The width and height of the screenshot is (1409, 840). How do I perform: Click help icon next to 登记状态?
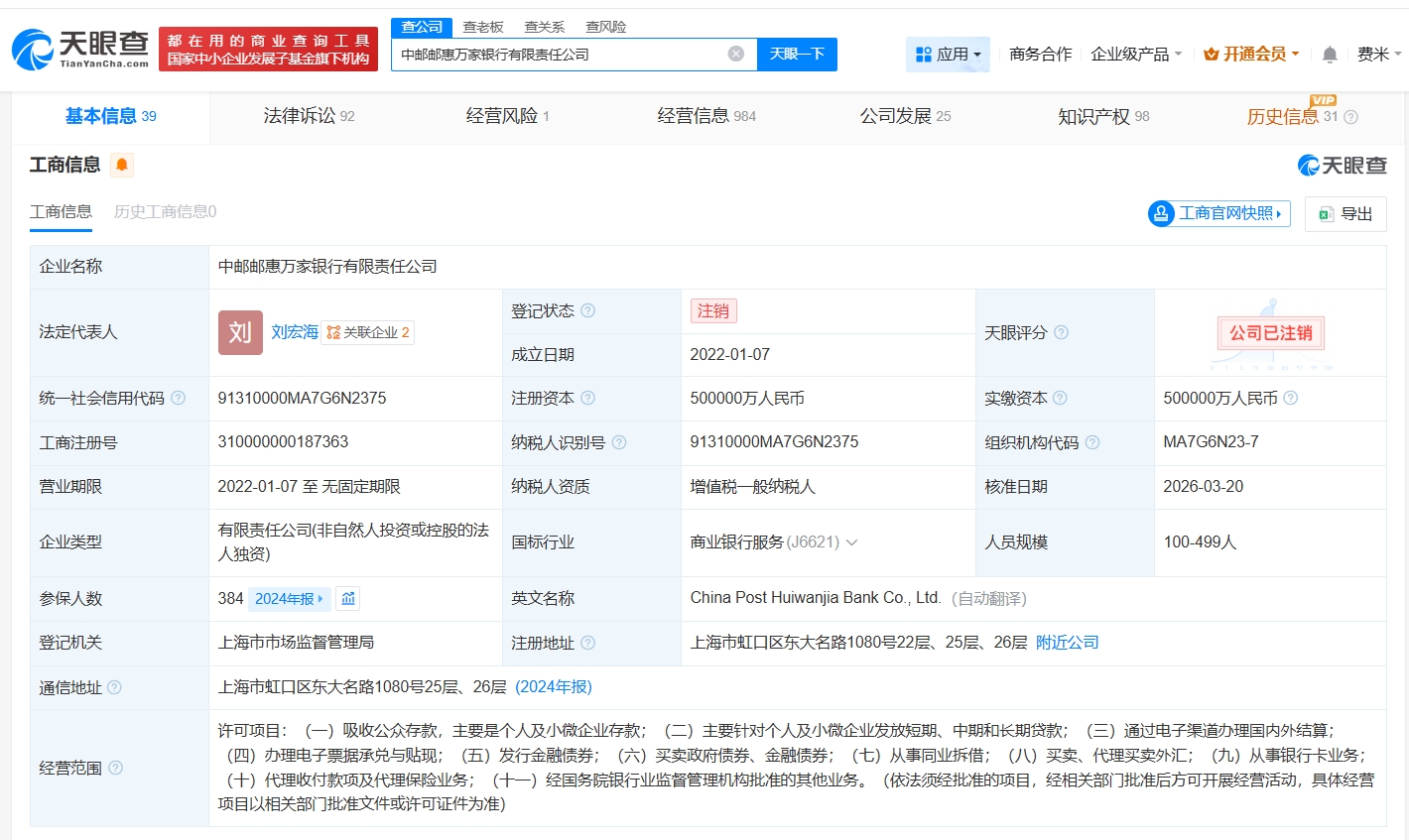click(587, 311)
